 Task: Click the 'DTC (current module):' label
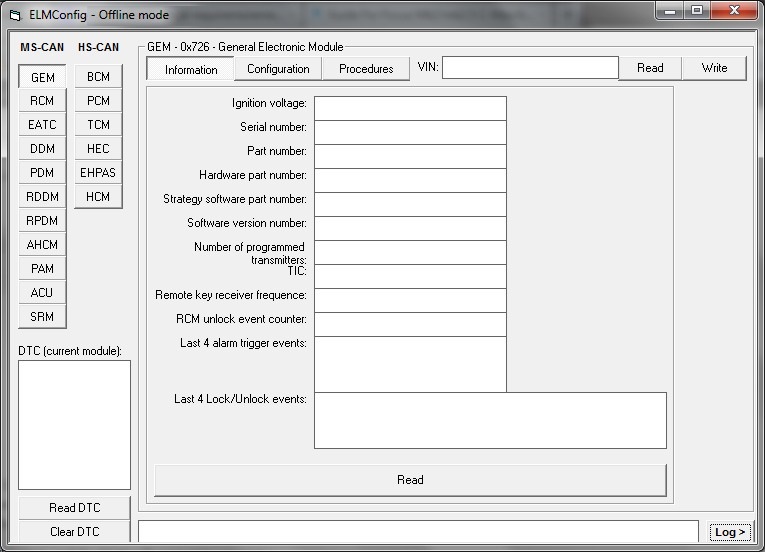coord(70,351)
